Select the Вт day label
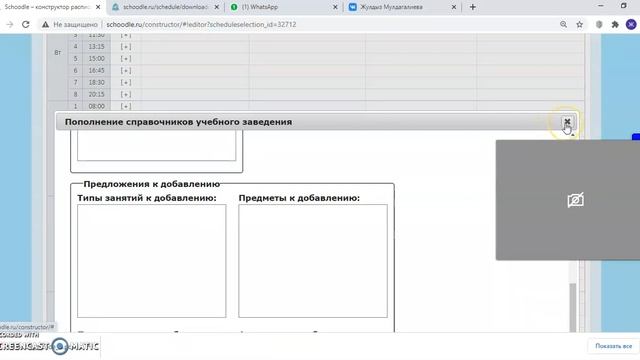The height and width of the screenshot is (360, 640). pos(58,53)
